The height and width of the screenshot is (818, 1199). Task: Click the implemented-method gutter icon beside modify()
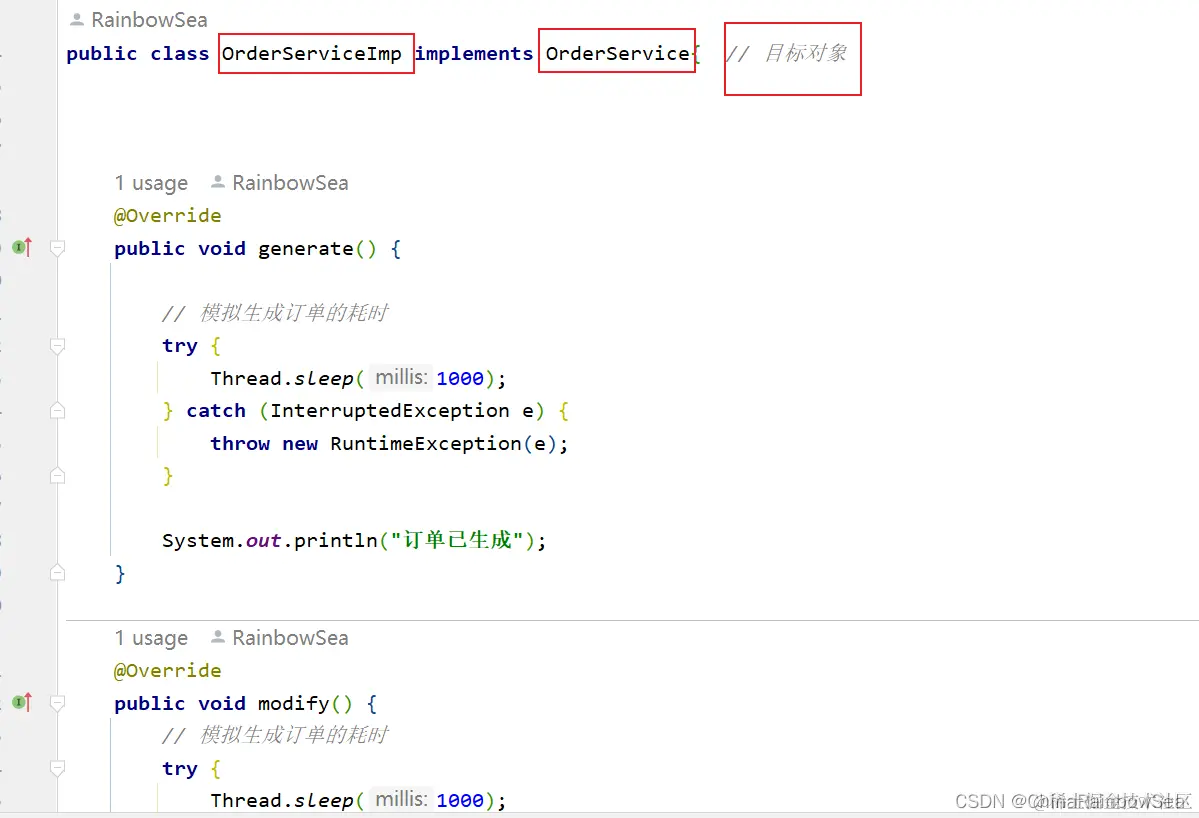(22, 702)
